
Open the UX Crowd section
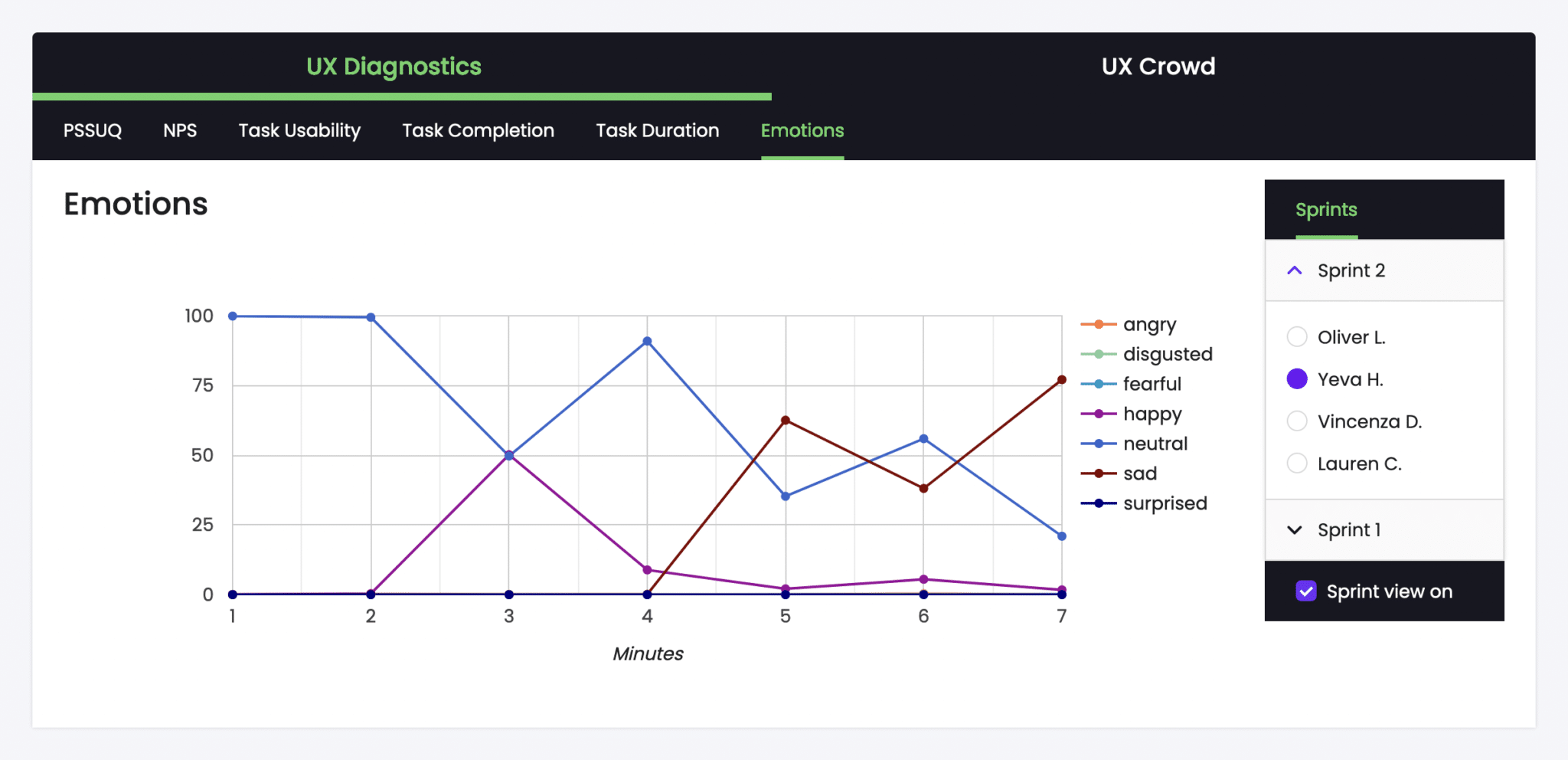(1158, 67)
